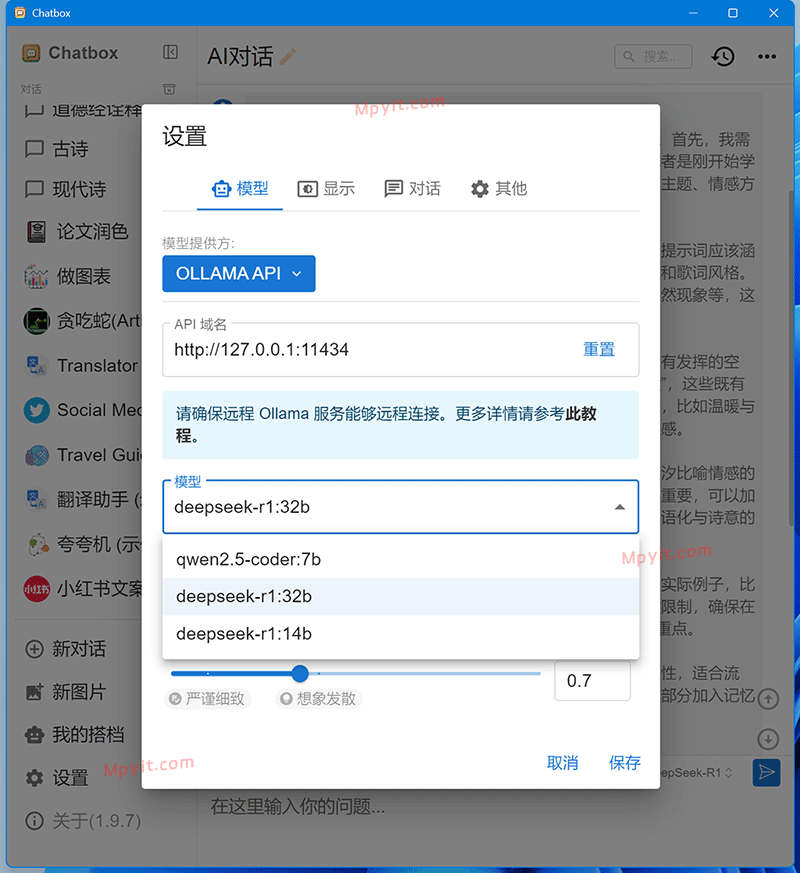Click the 搜索 search box
This screenshot has width=800, height=873.
[653, 56]
